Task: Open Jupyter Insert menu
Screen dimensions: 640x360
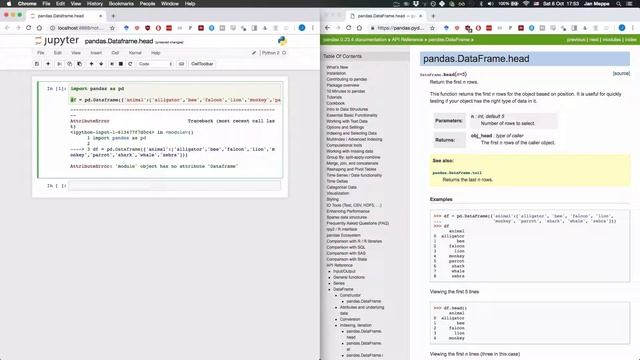Action: 96,53
